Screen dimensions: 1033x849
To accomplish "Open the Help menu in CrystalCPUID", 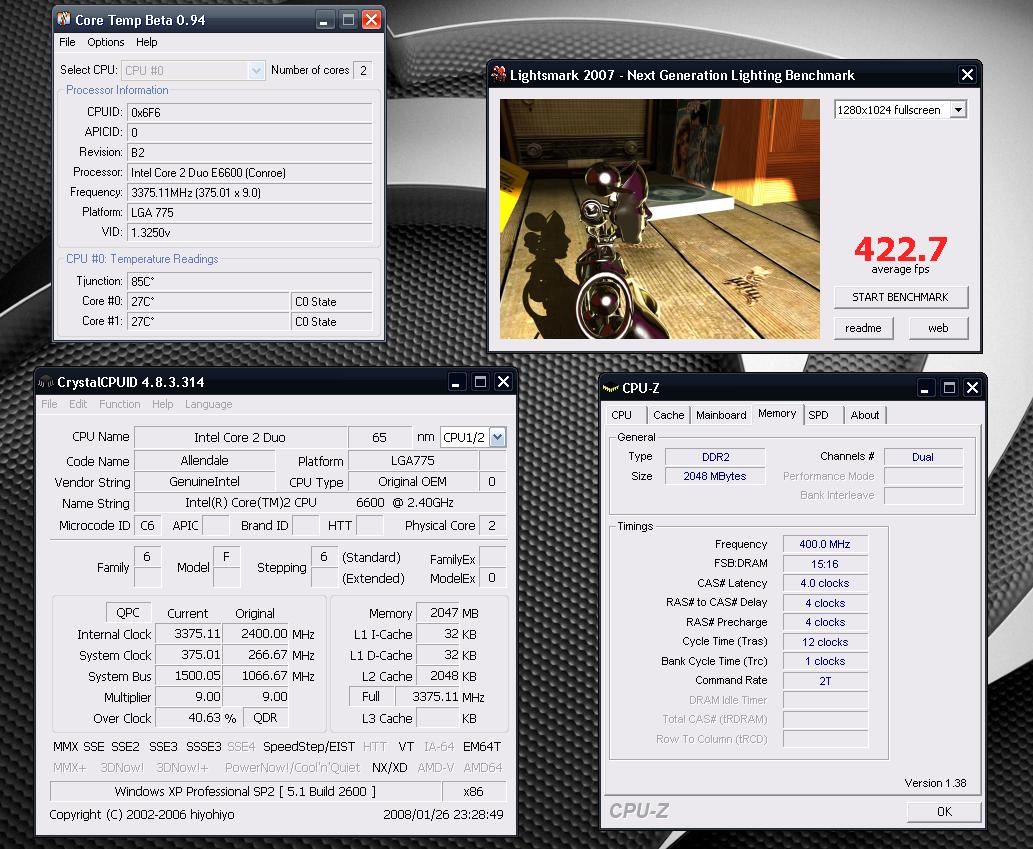I will [x=162, y=404].
